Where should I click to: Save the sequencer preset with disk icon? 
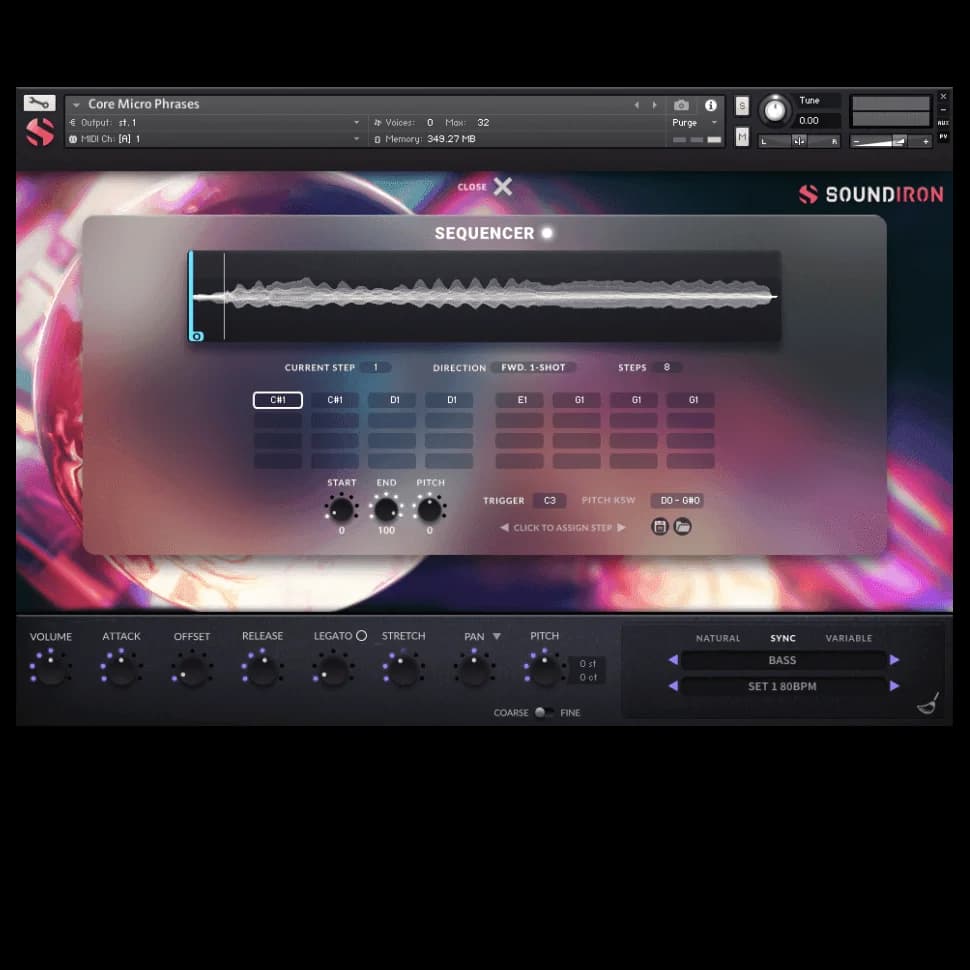pyautogui.click(x=660, y=526)
